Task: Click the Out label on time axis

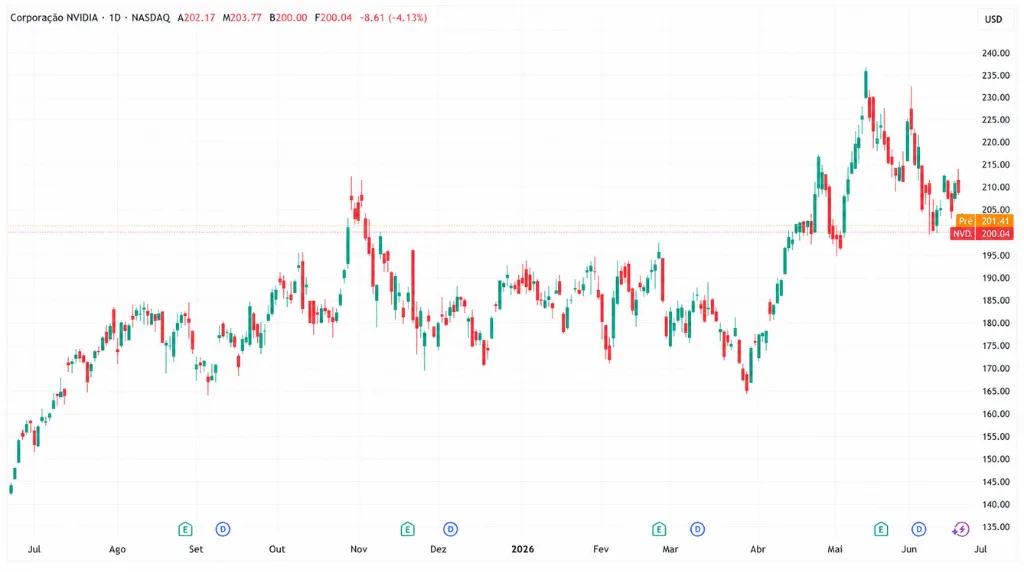Action: click(x=277, y=549)
